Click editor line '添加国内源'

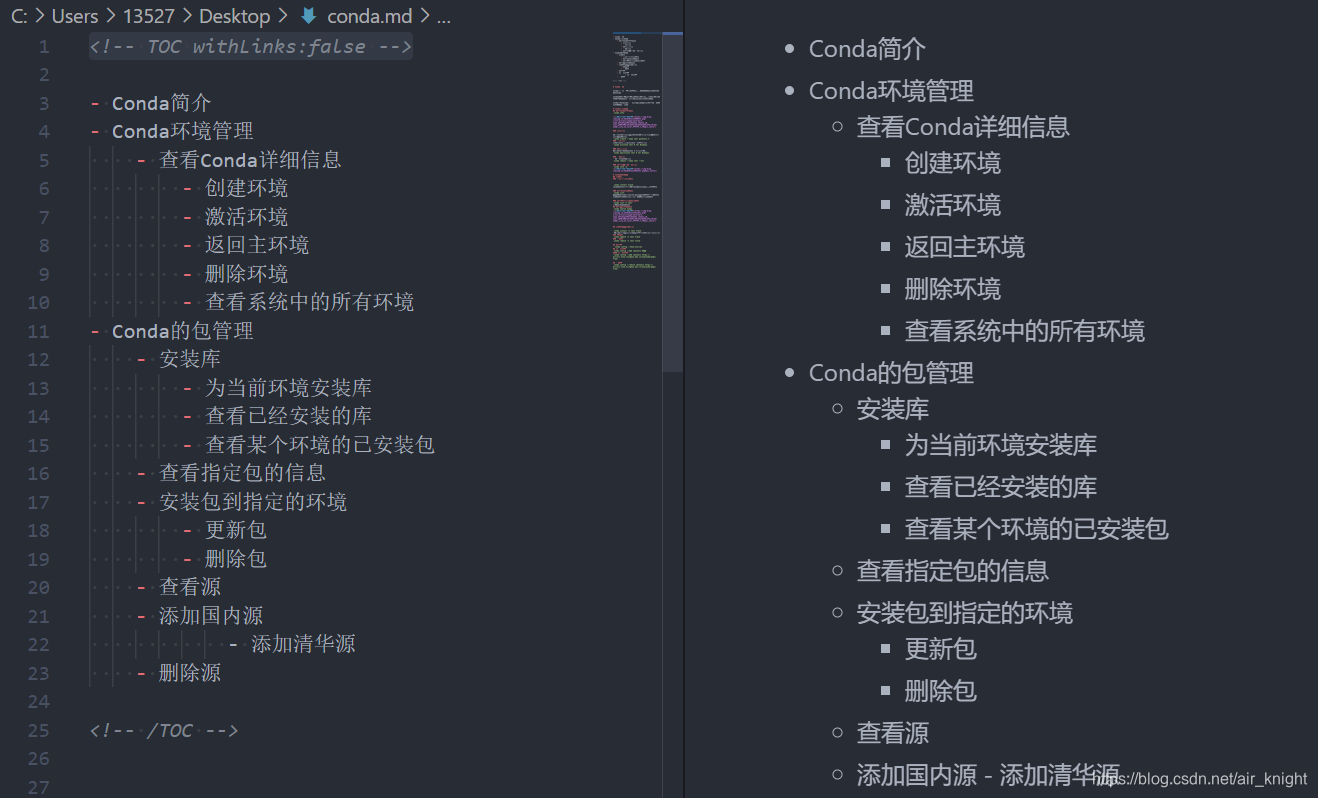click(x=211, y=616)
